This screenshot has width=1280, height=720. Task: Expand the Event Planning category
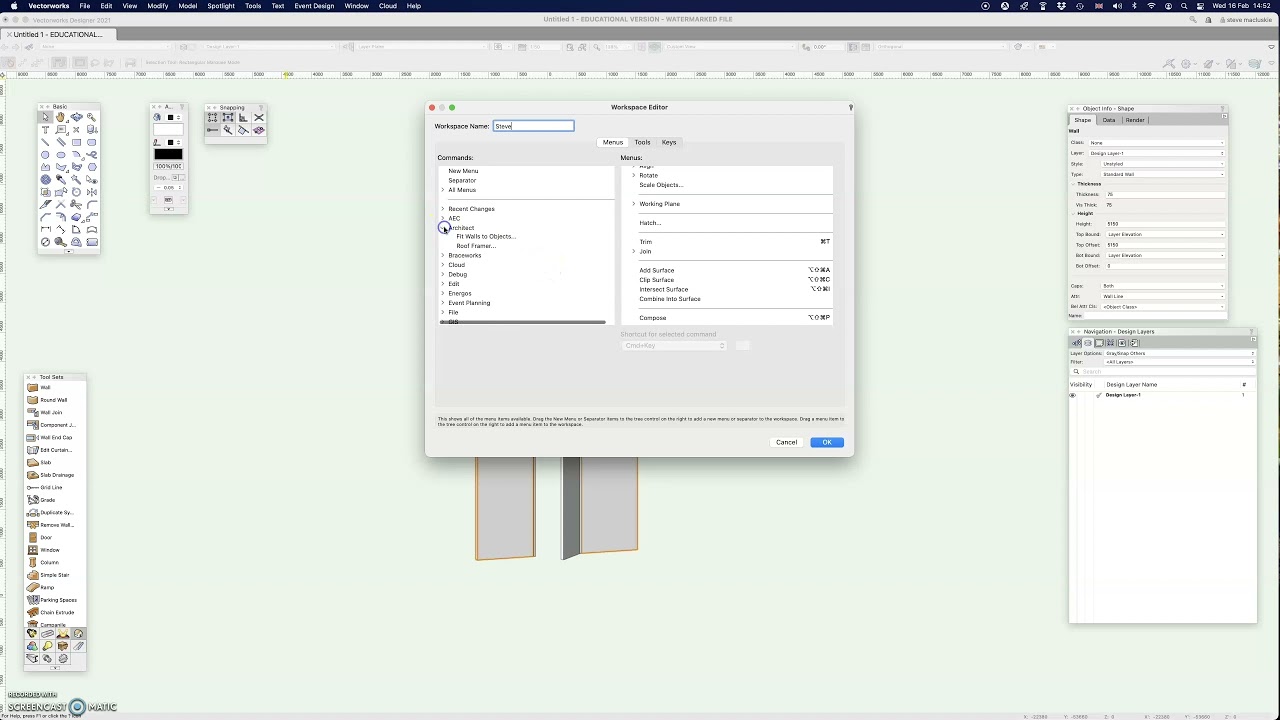pyautogui.click(x=443, y=303)
